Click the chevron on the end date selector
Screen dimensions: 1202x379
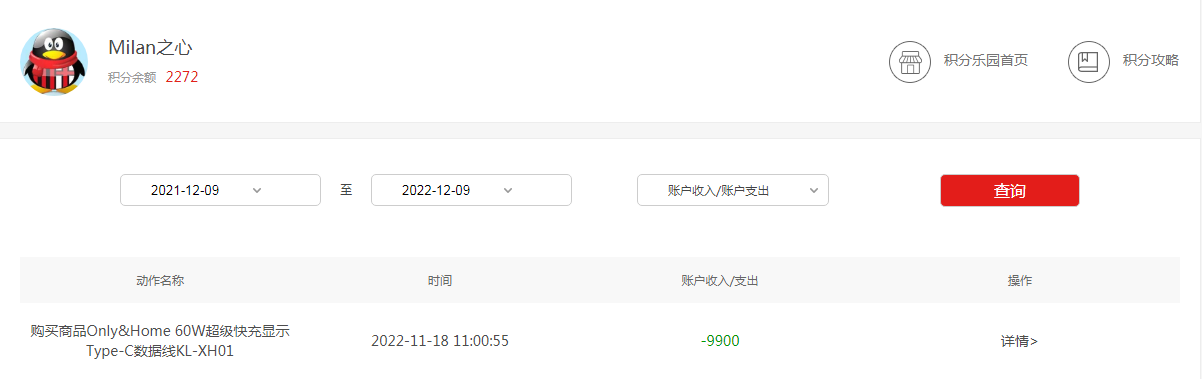pos(508,190)
